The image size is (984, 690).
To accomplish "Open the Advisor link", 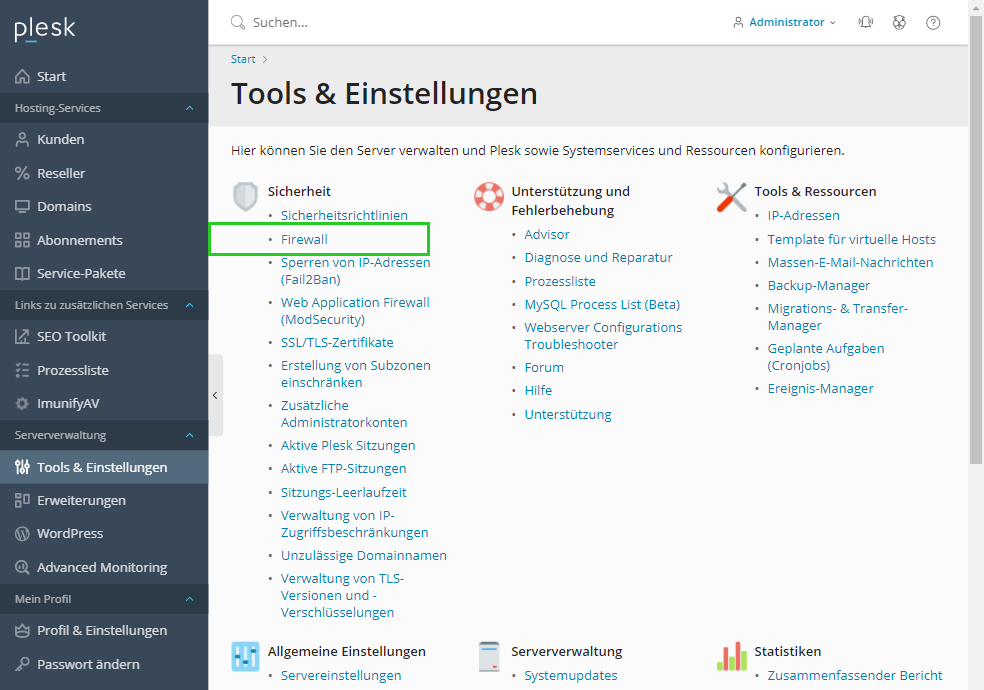I will pyautogui.click(x=547, y=235).
